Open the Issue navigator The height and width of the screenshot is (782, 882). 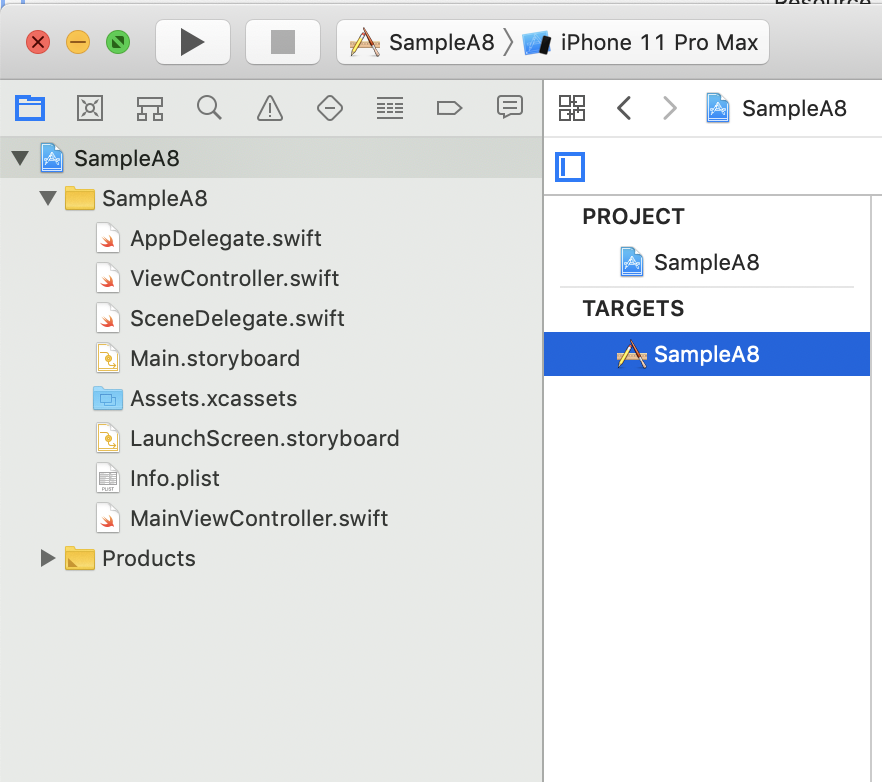(270, 108)
